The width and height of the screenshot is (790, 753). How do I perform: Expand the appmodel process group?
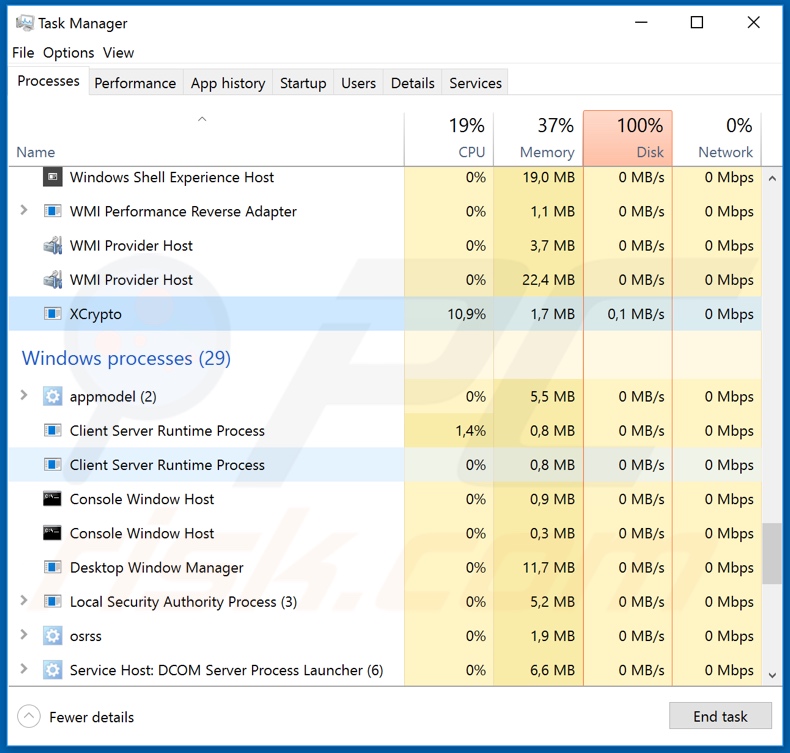click(24, 396)
